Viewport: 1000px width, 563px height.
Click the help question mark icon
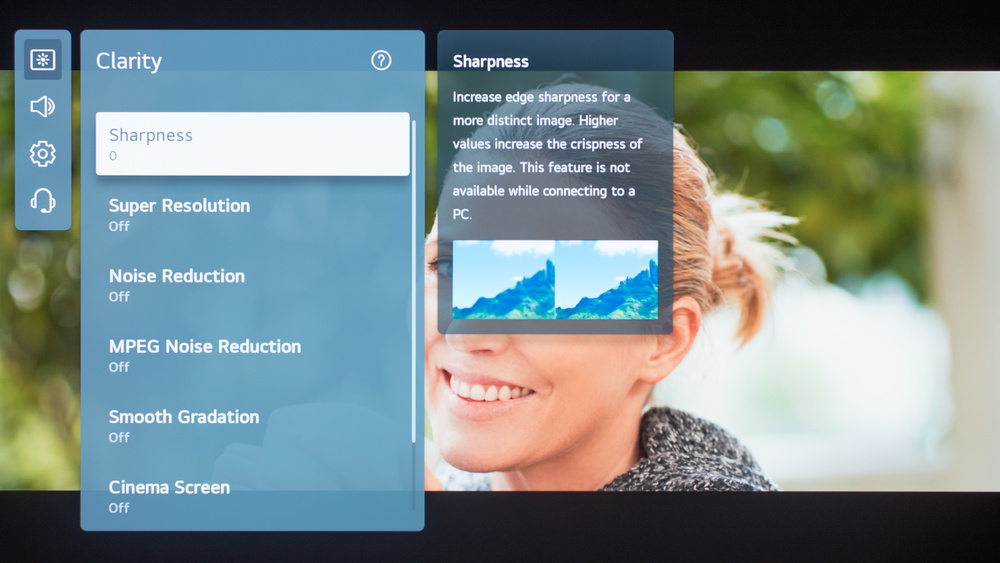coord(381,60)
